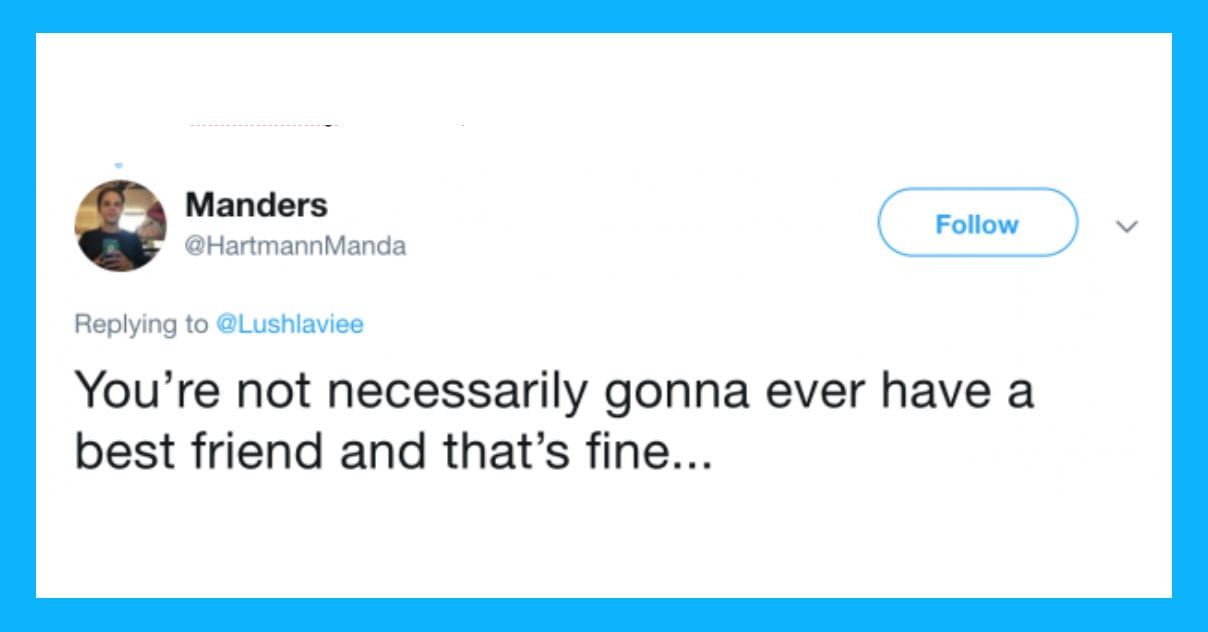Click the display name Manders
The image size is (1208, 632).
255,206
